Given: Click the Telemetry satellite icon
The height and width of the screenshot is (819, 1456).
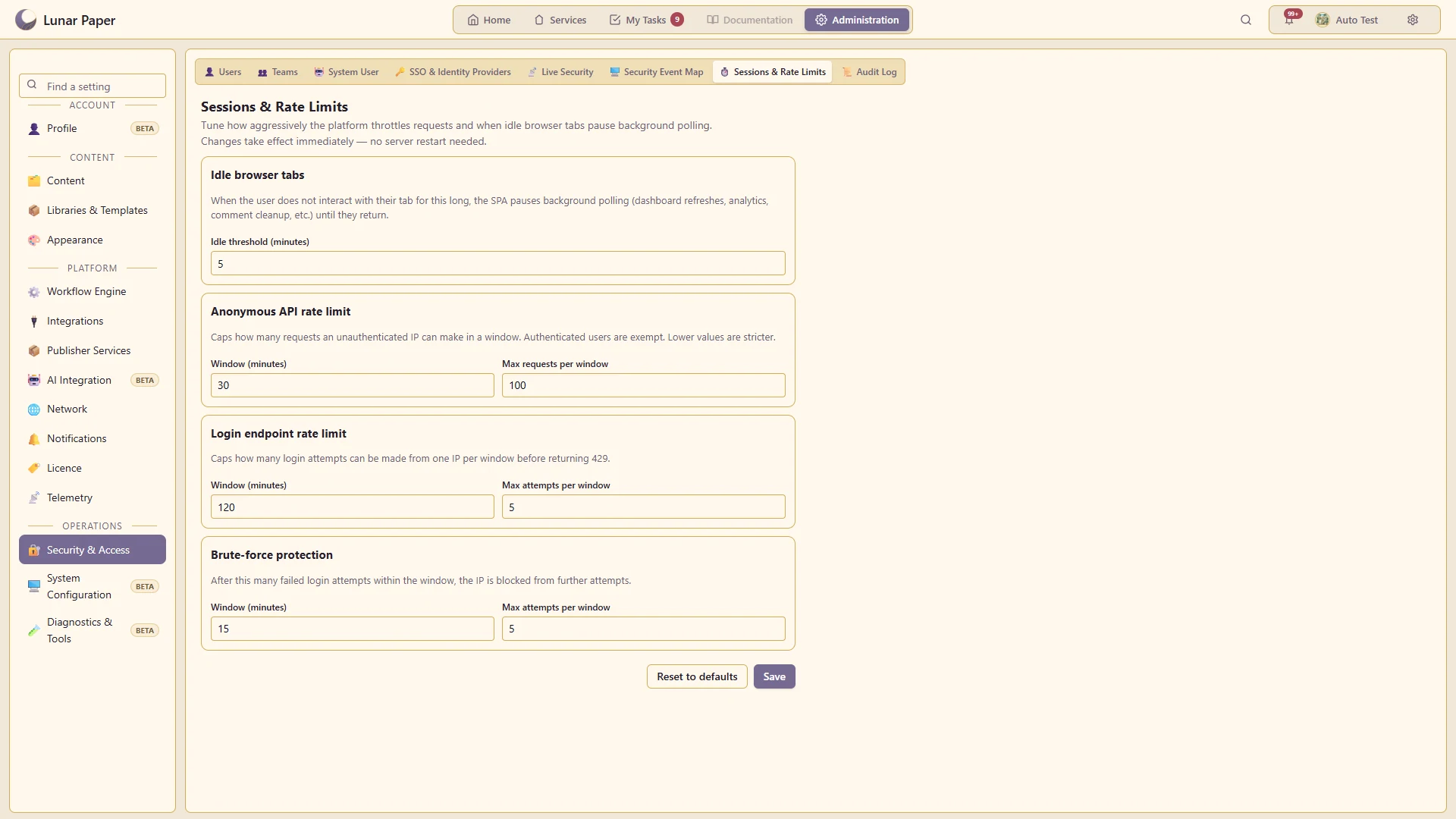Looking at the screenshot, I should click(x=34, y=498).
